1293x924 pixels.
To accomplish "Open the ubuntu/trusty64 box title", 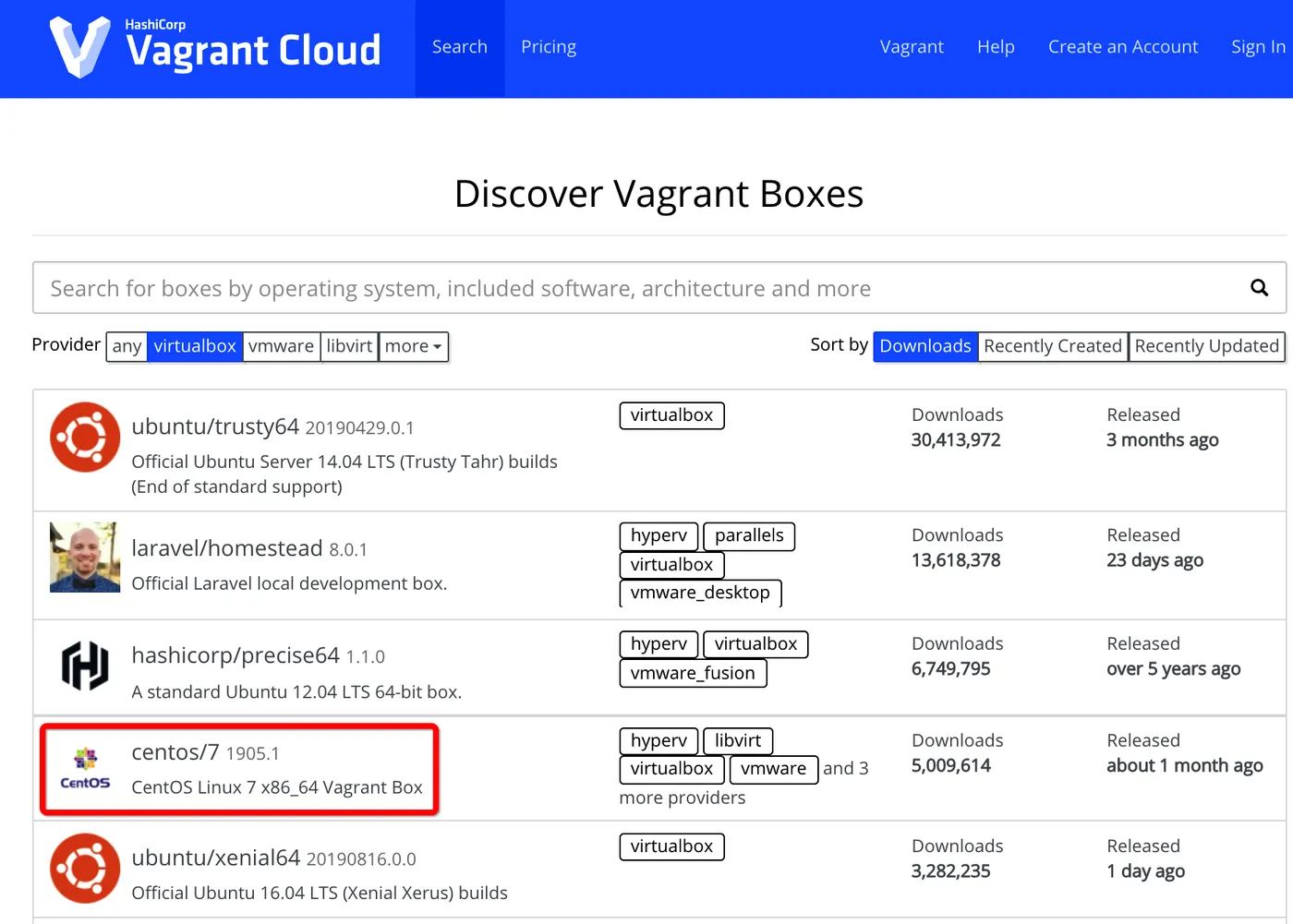I will (215, 426).
